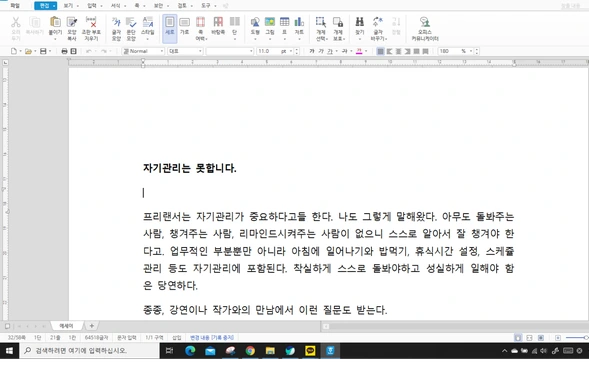
Task: Click 변경 내용 [기록 중지] in status bar
Action: click(x=212, y=337)
